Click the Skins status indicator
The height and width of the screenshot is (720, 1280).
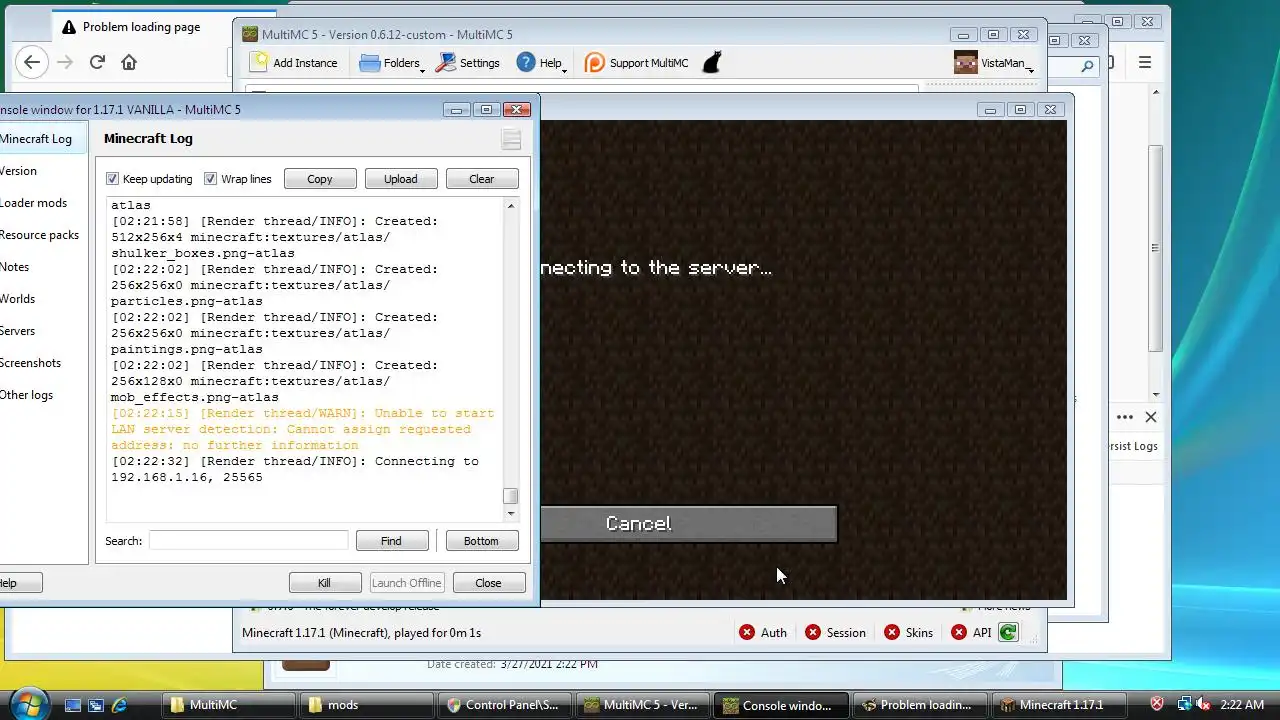(x=908, y=633)
